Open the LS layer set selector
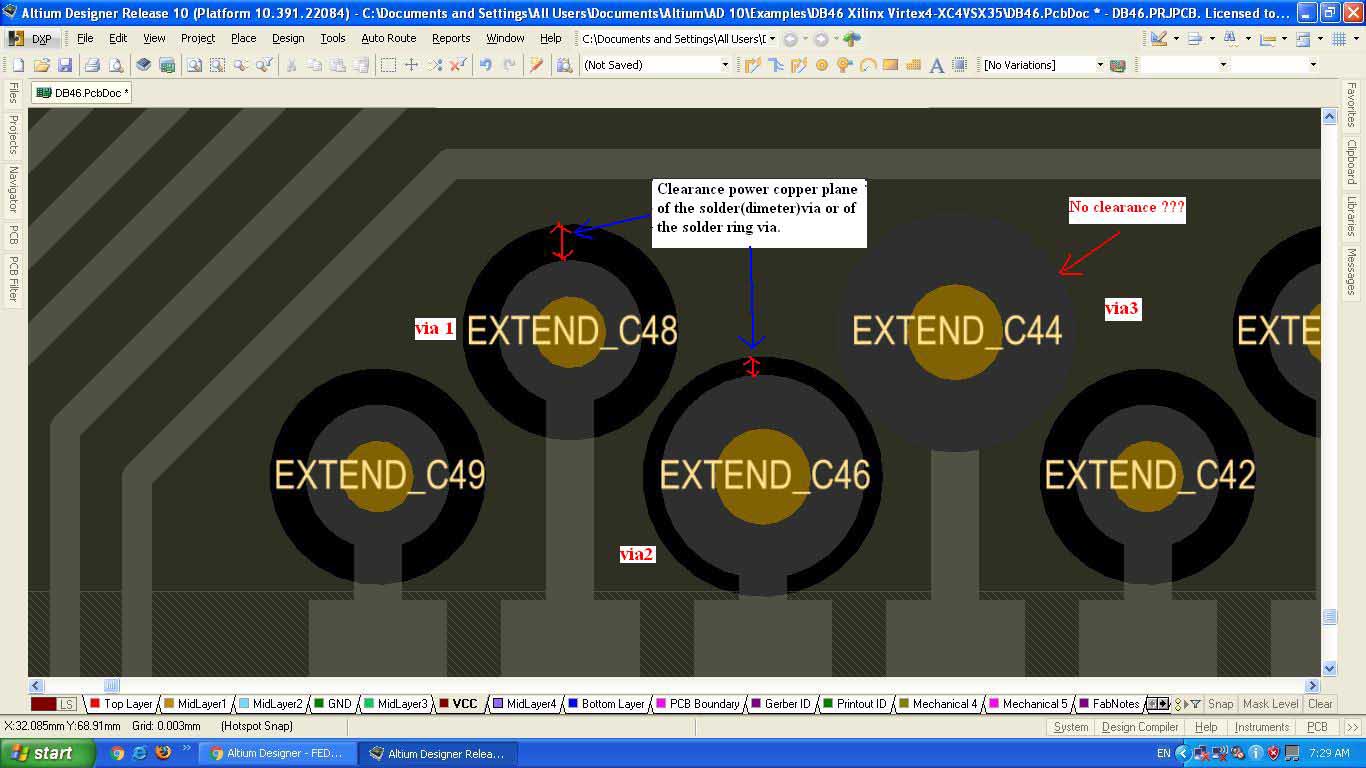1366x768 pixels. [54, 704]
